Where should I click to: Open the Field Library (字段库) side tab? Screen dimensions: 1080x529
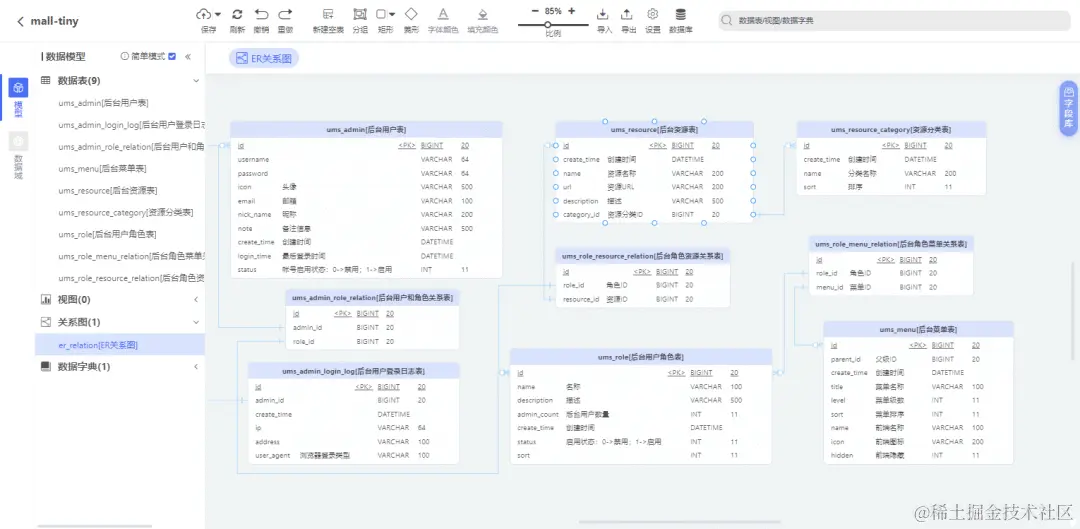pyautogui.click(x=1068, y=109)
